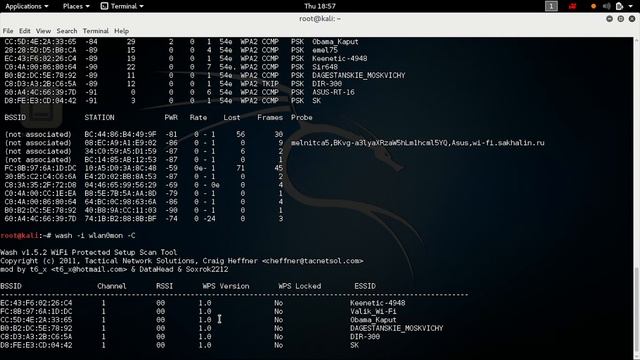
Task: Open the Places menu
Action: [76, 6]
